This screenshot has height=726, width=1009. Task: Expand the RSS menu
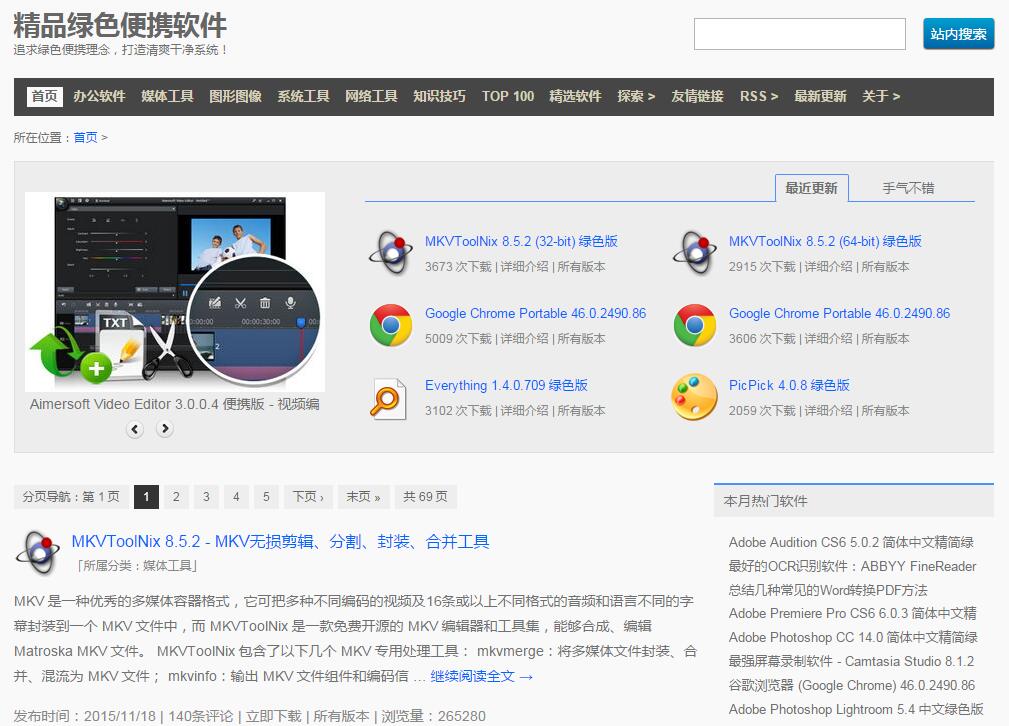coord(759,97)
